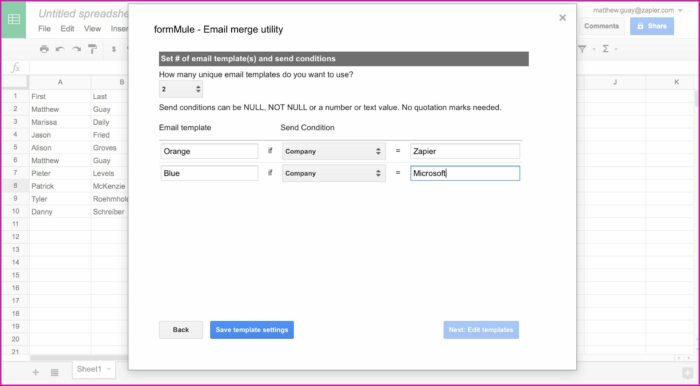The image size is (700, 386).
Task: Click the currency format dollar icon
Action: 114,49
